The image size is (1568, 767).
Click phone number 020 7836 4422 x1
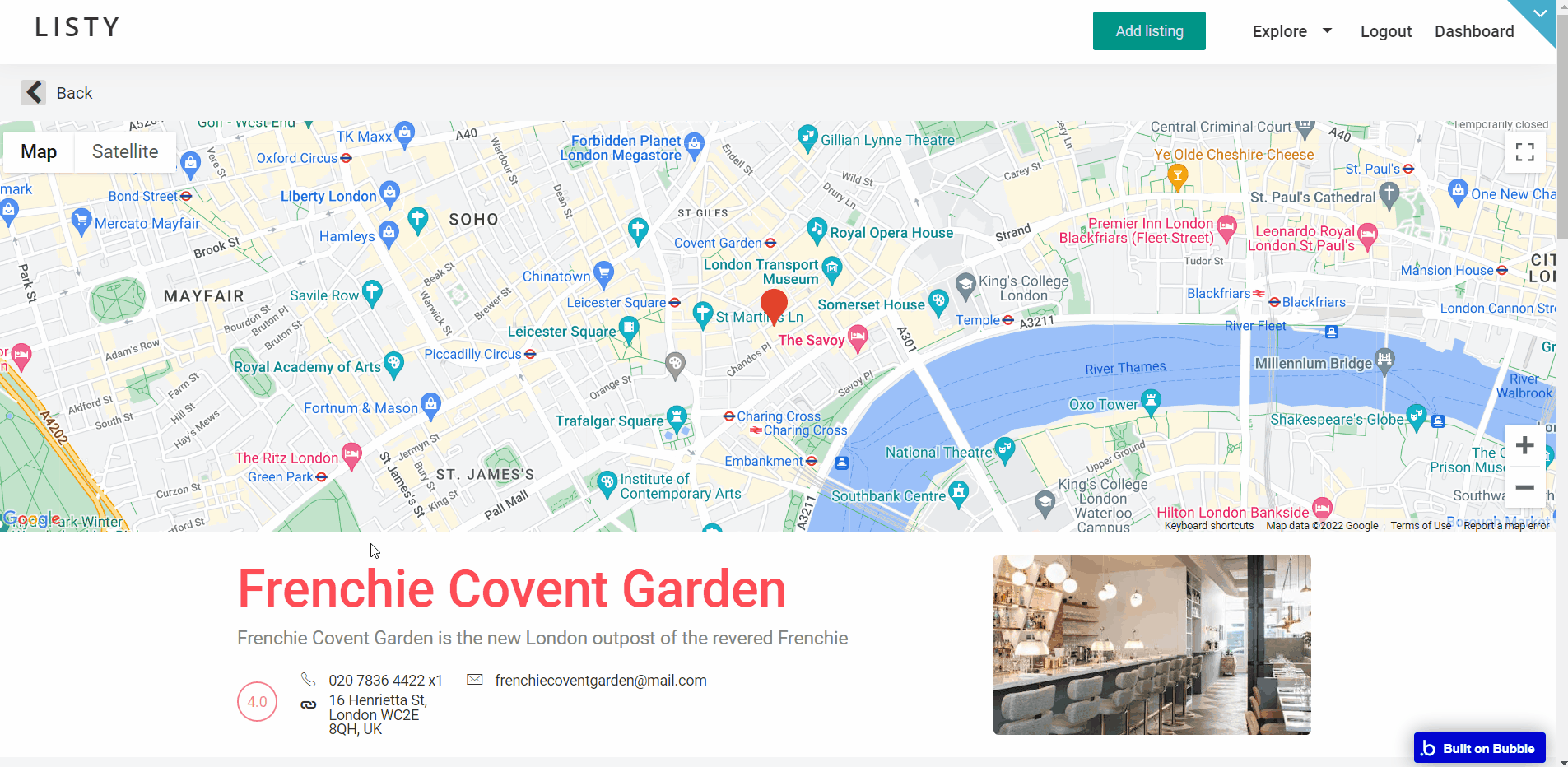[385, 680]
